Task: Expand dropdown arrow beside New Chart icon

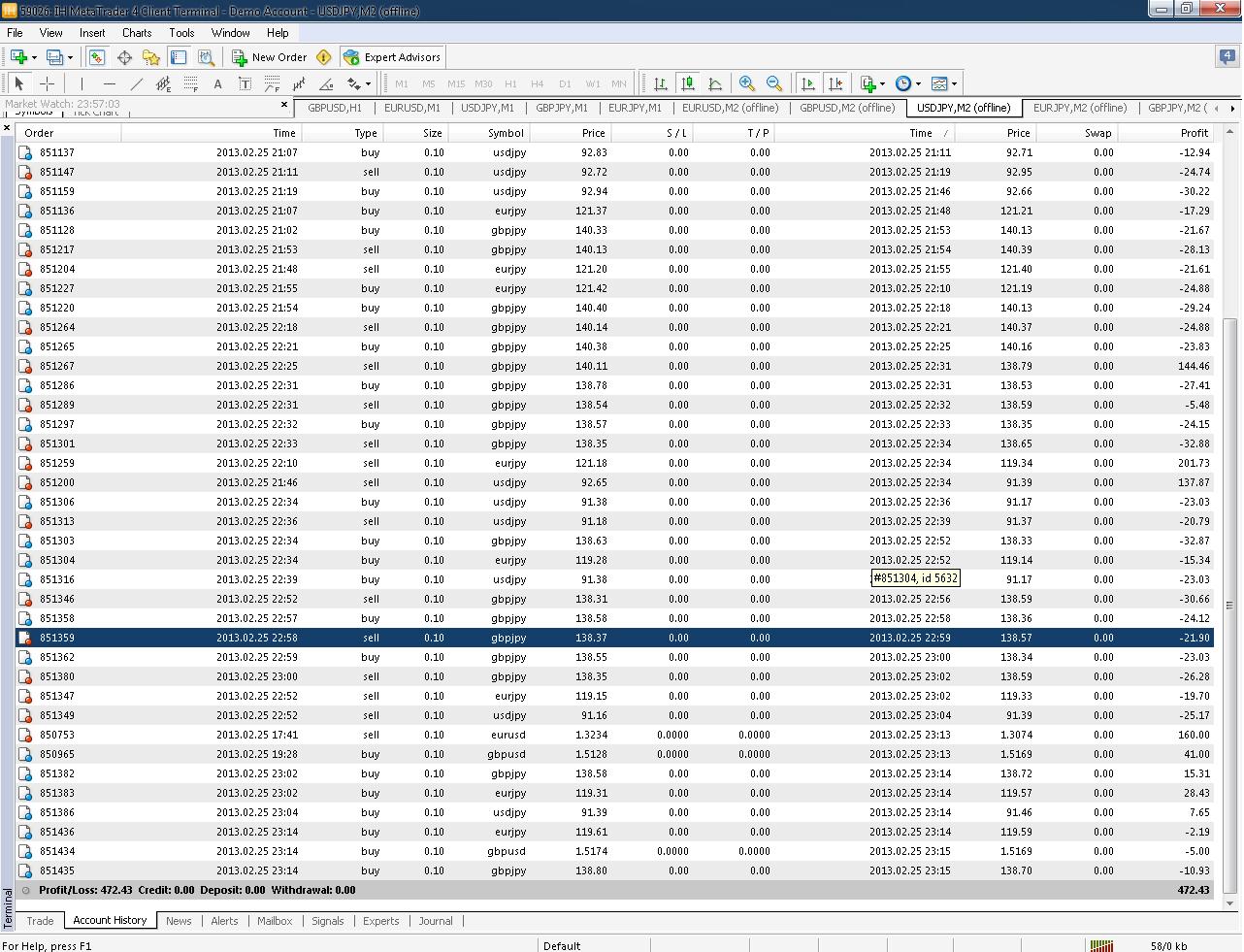Action: point(34,57)
